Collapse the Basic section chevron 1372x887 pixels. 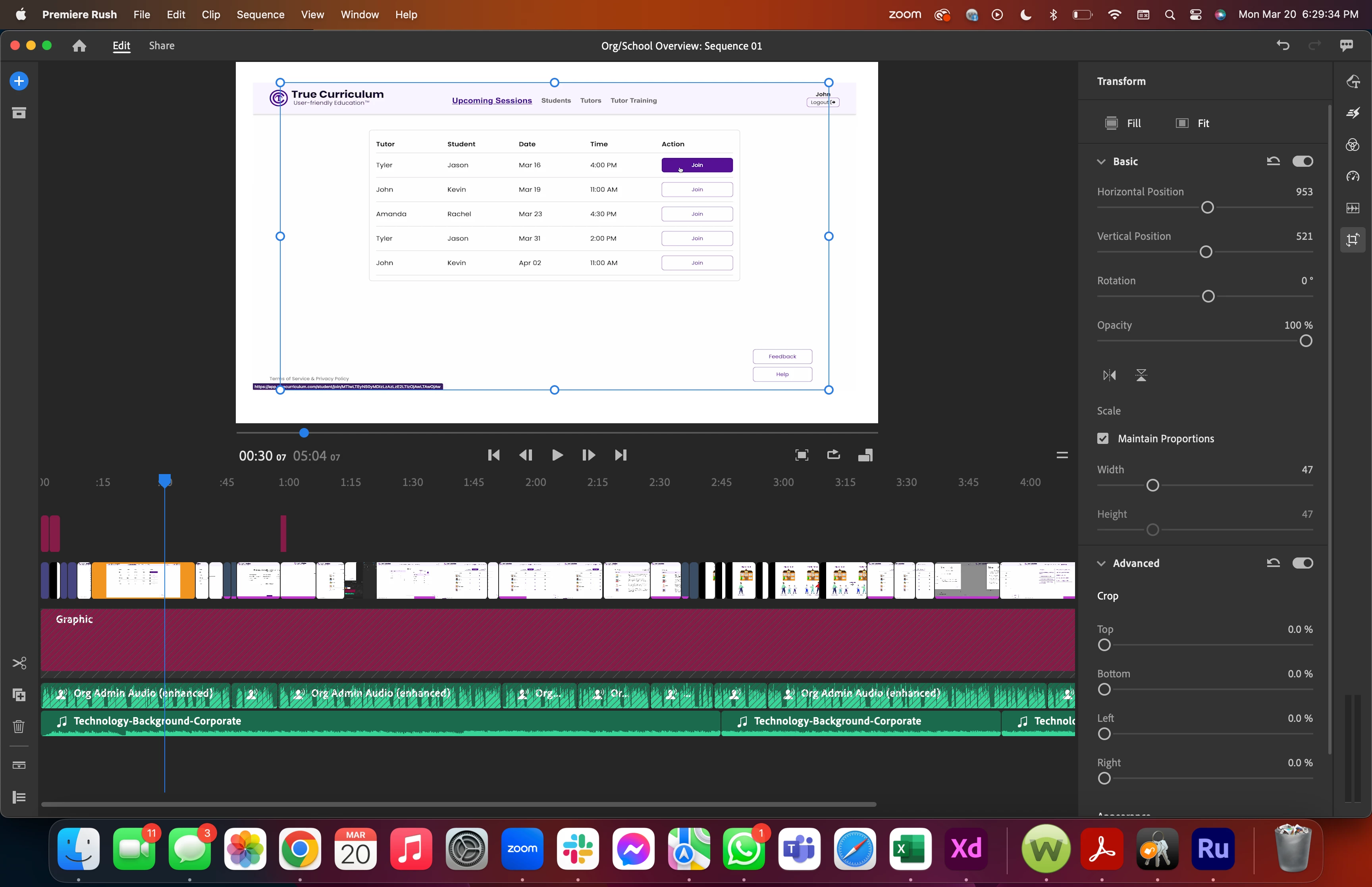point(1101,162)
